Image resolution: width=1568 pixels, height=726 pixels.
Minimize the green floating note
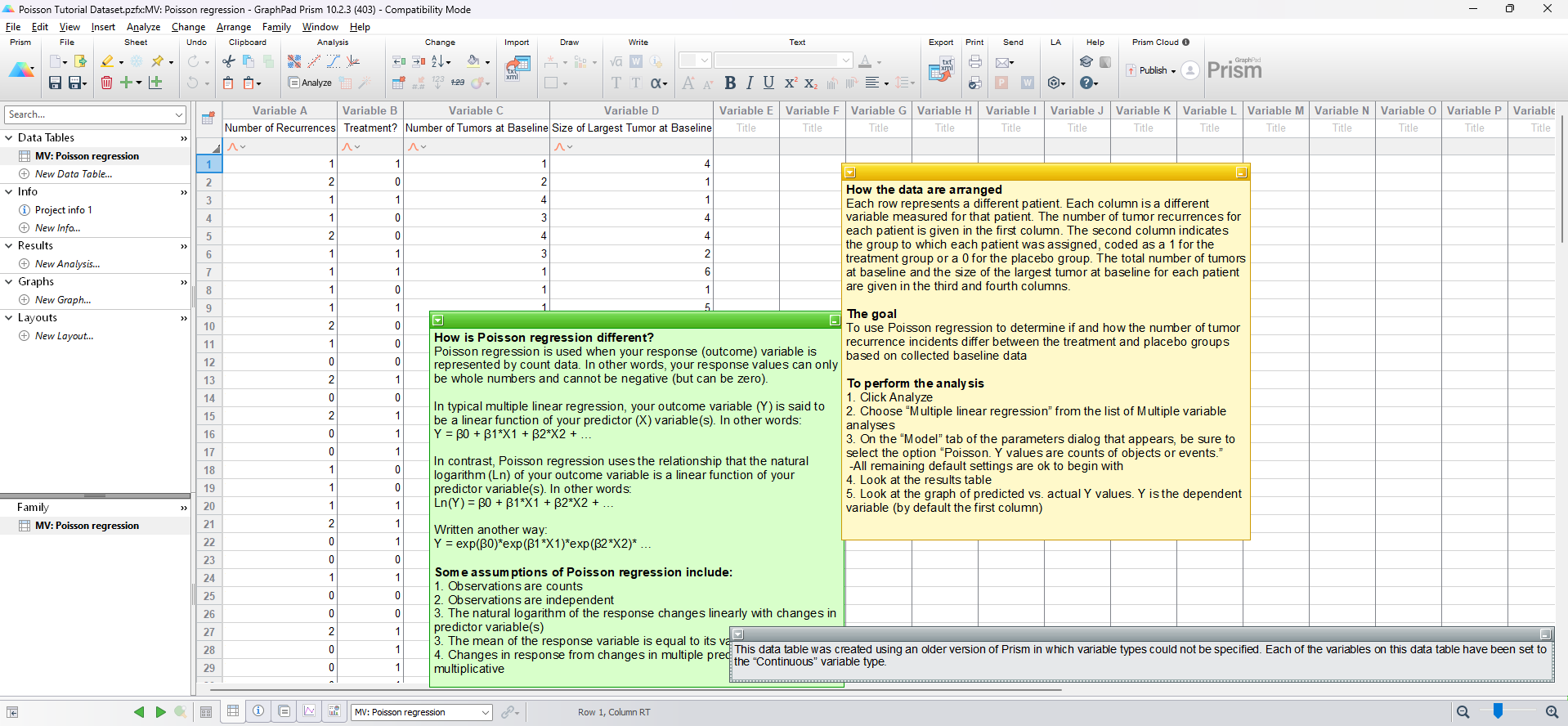(834, 320)
